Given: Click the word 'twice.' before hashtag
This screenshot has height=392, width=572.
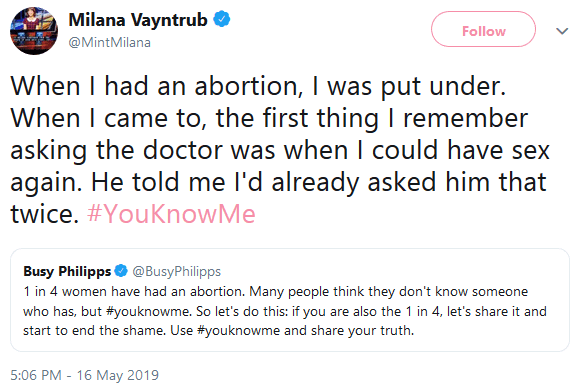Looking at the screenshot, I should point(45,214).
